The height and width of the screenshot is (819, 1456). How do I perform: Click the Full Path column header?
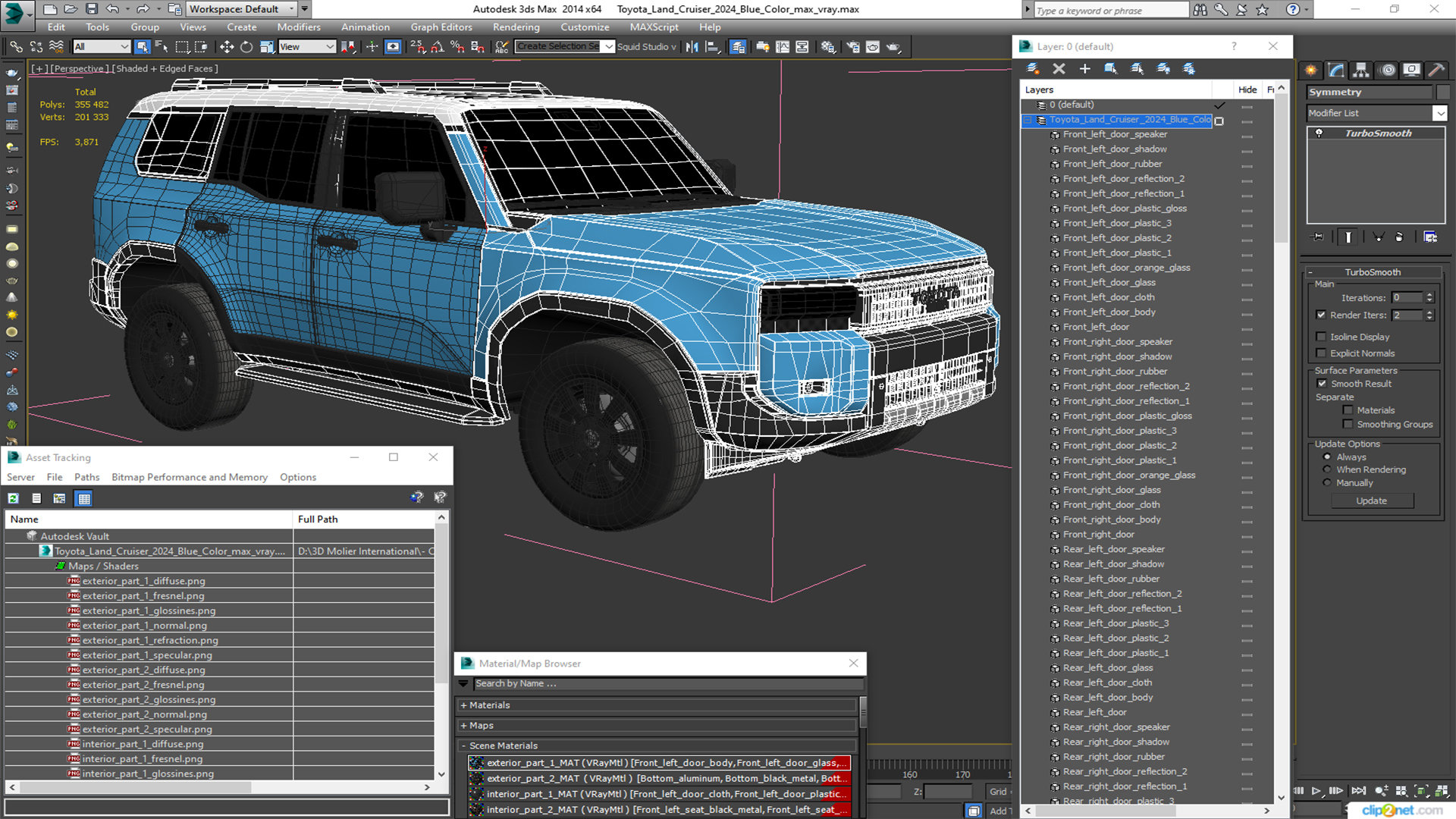pyautogui.click(x=318, y=519)
